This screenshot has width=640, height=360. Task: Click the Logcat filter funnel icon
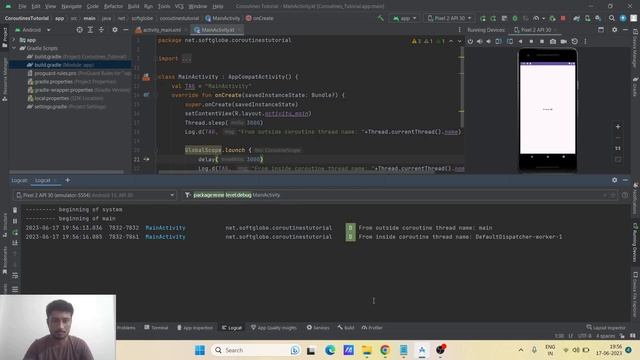[x=187, y=195]
